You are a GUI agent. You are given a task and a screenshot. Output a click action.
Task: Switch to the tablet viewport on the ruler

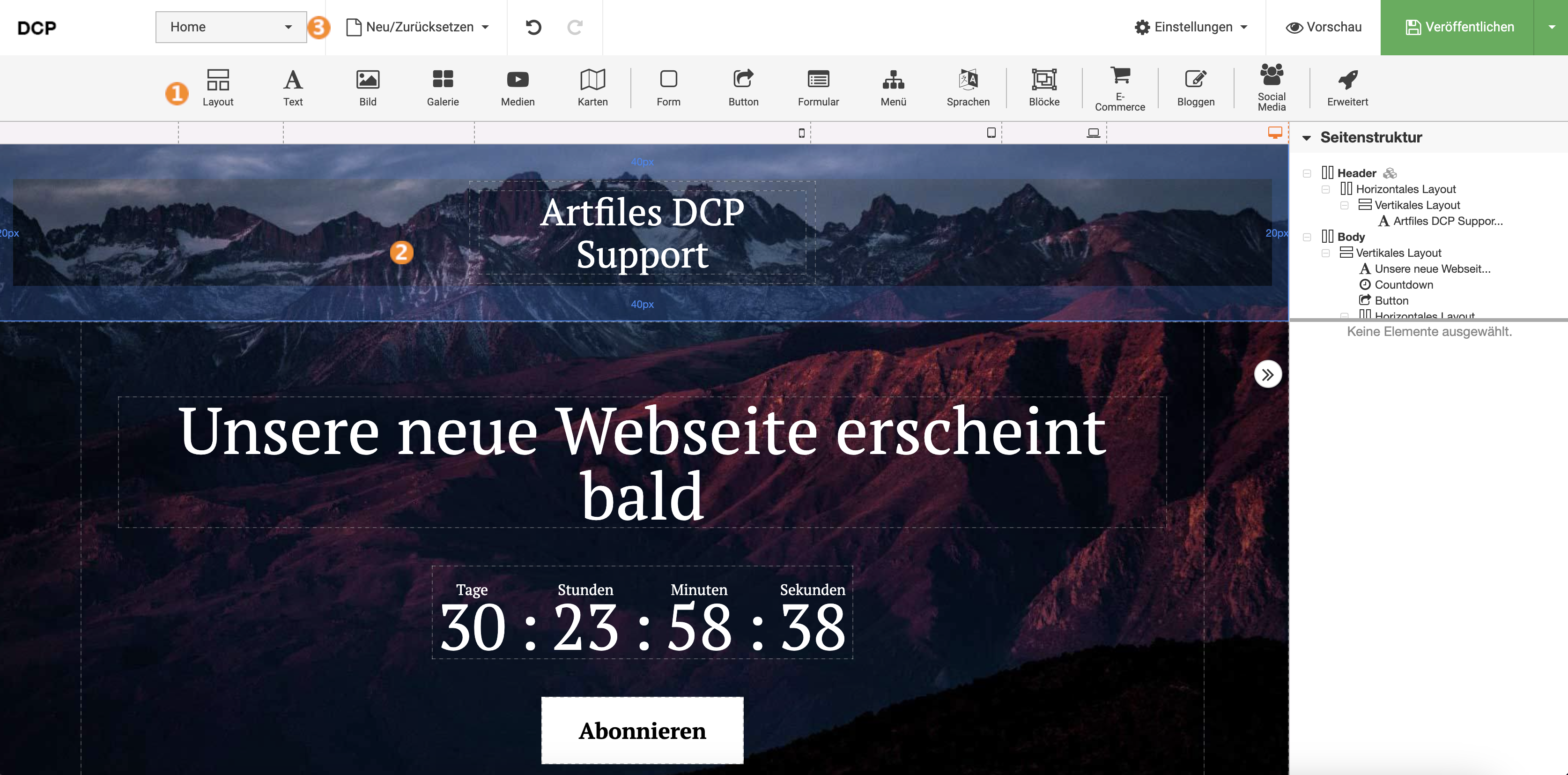(x=991, y=133)
